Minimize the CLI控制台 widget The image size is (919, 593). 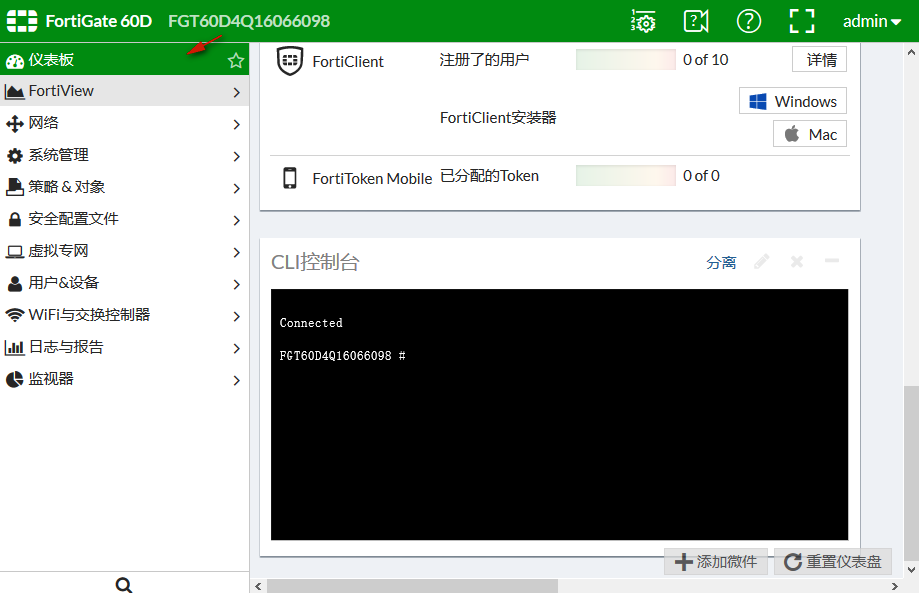point(832,261)
